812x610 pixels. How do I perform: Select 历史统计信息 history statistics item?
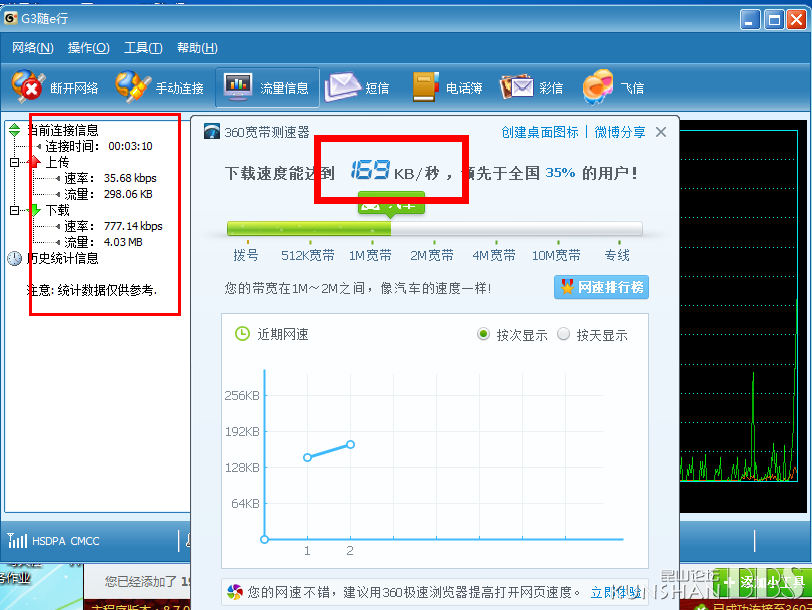click(x=62, y=258)
